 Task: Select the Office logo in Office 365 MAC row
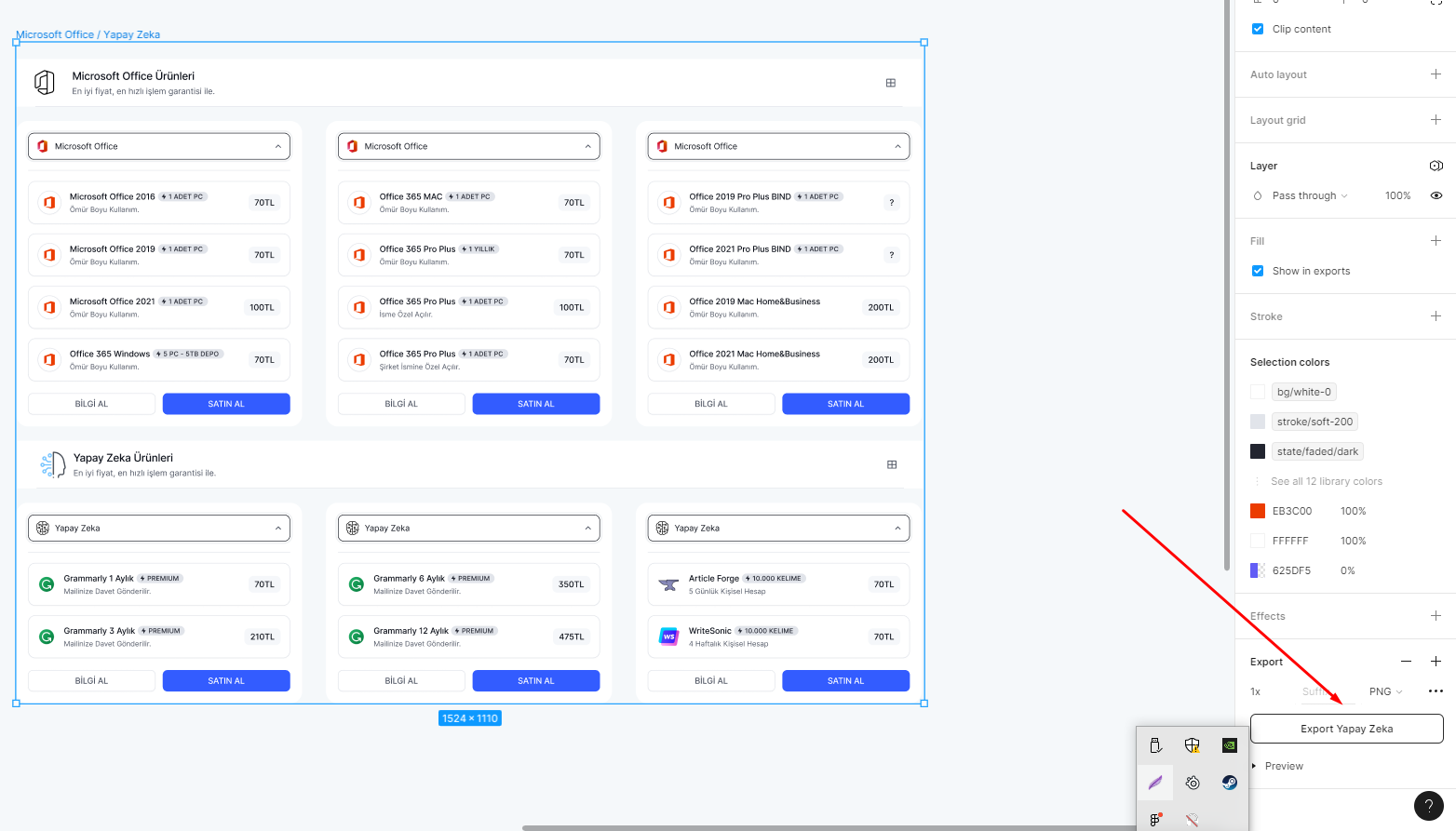coord(359,203)
